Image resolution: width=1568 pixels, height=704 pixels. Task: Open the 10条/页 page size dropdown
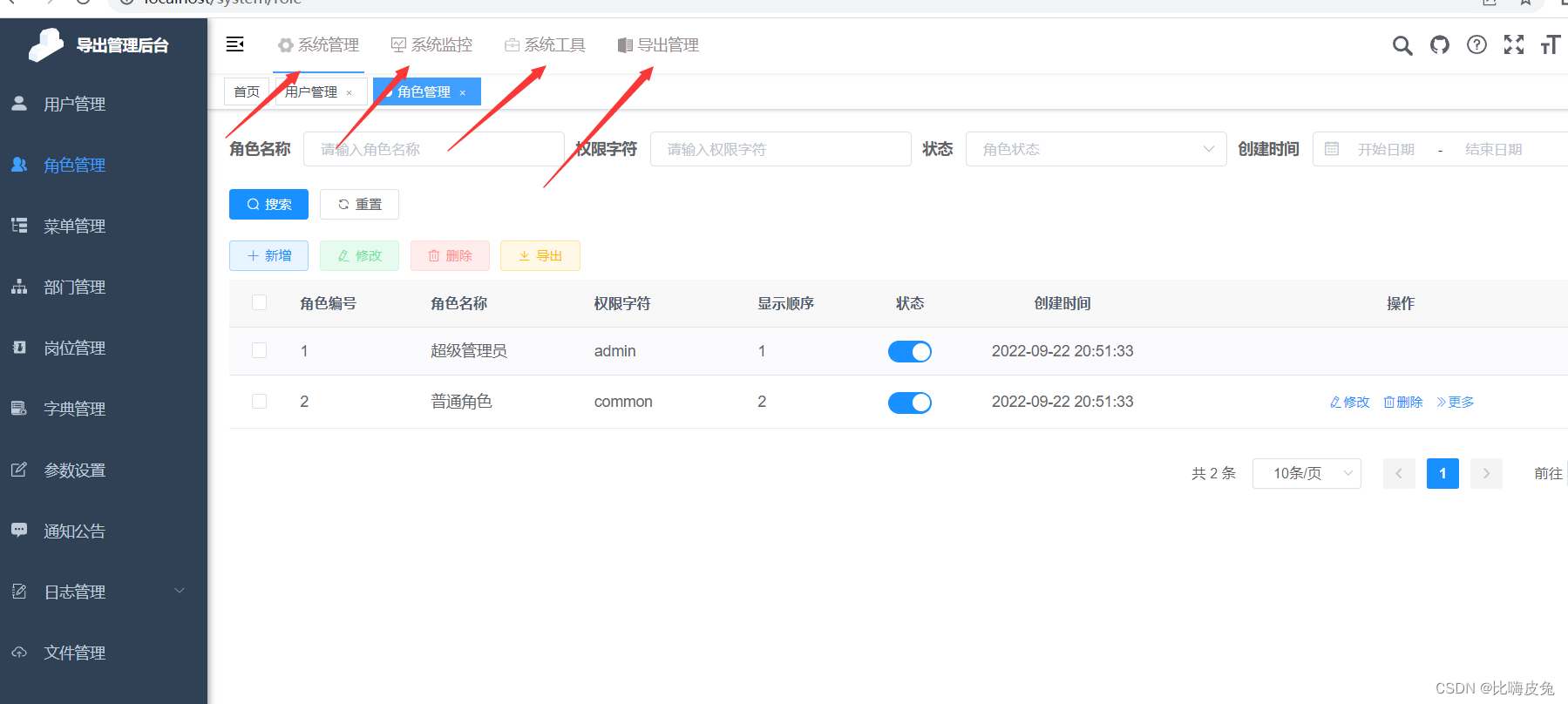click(1307, 473)
